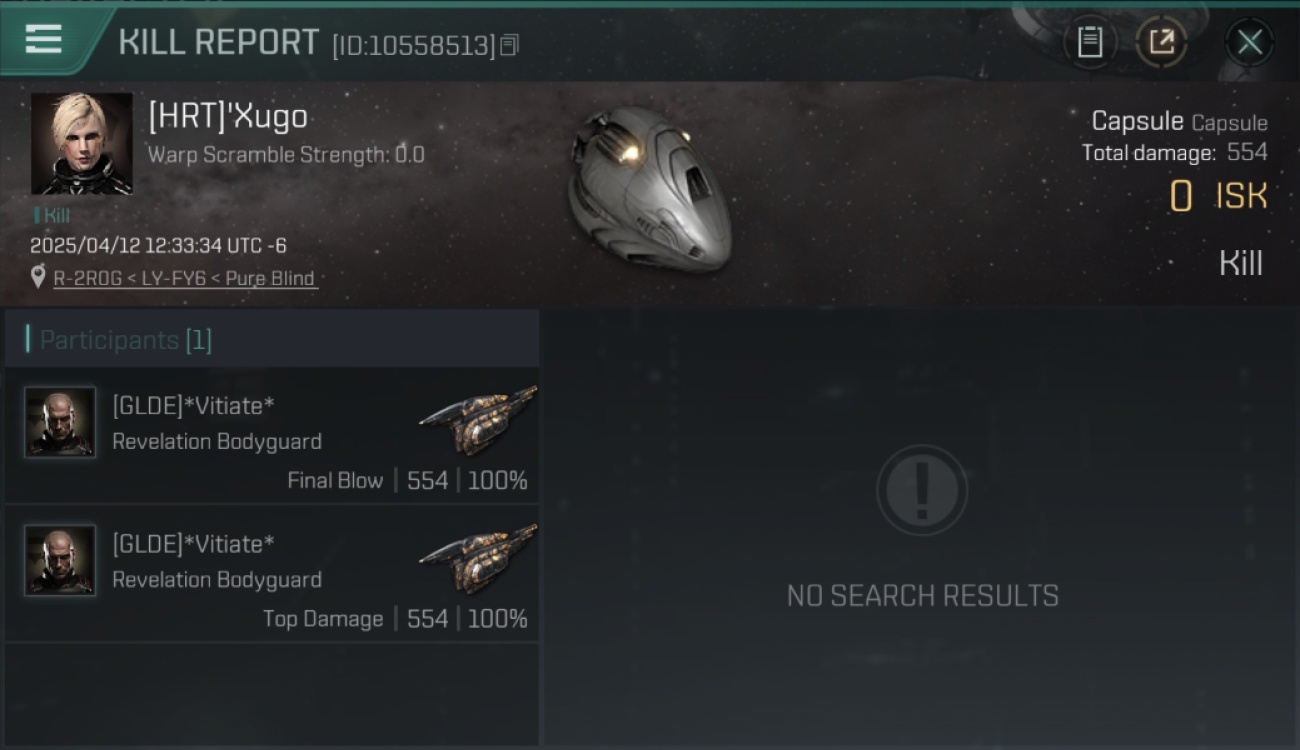Click the pilot name [HRT]'Xugo
This screenshot has height=750, width=1300.
coord(228,117)
